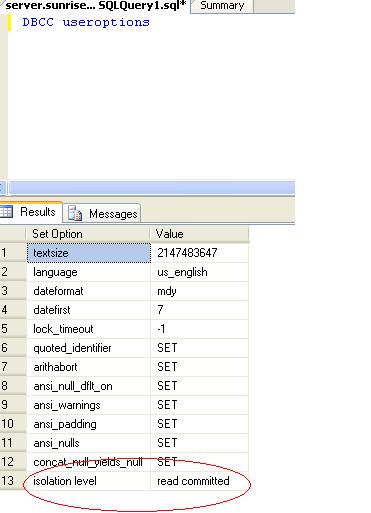This screenshot has width=371, height=513.
Task: Open the Messages tab
Action: coord(102,213)
